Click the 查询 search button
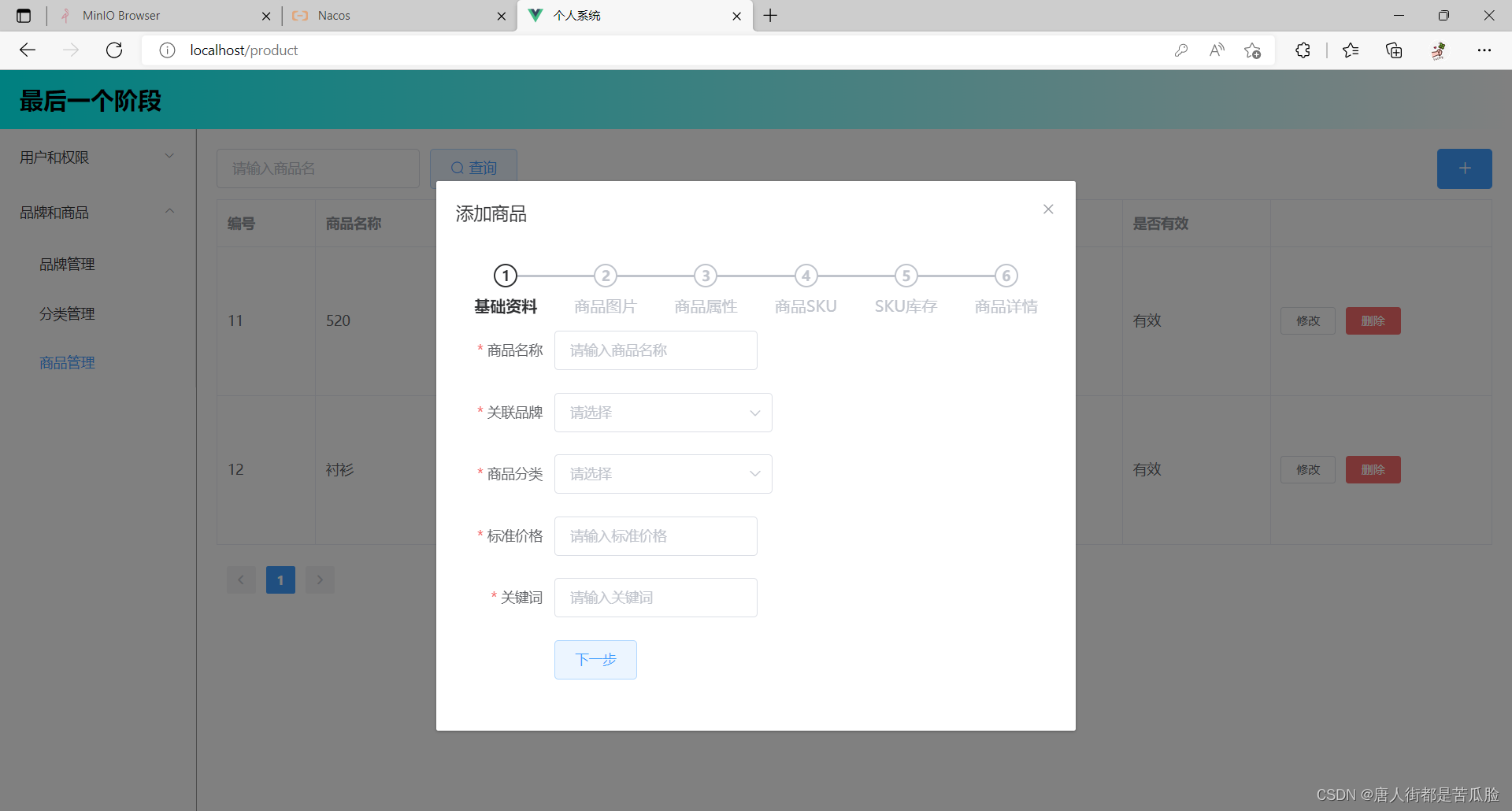 (473, 168)
